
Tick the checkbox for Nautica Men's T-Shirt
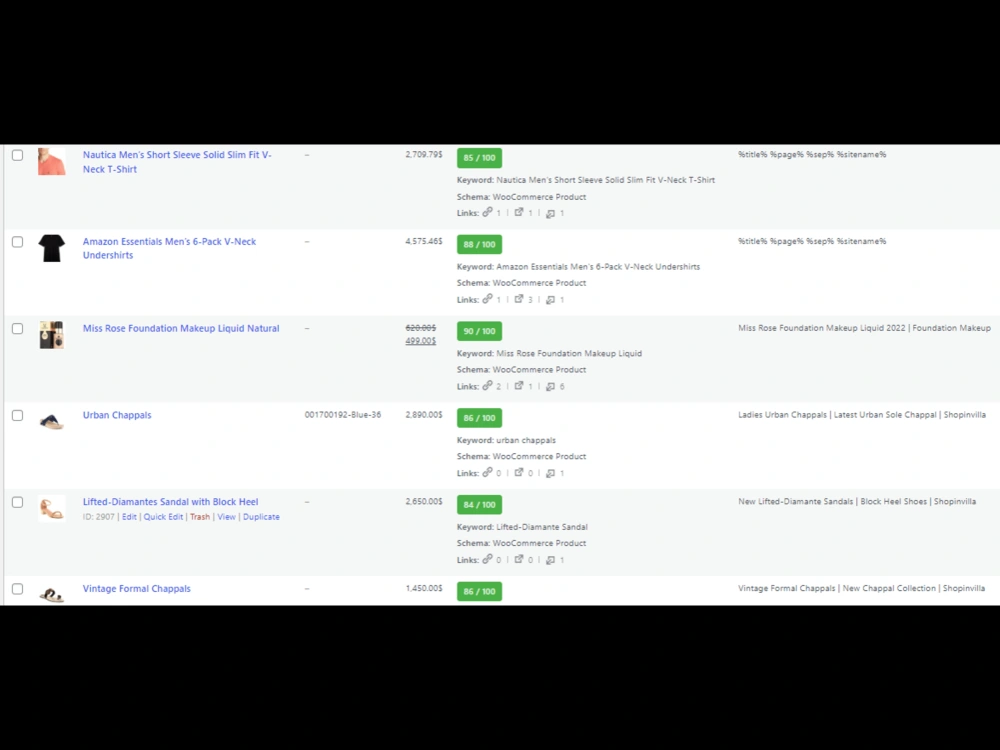(x=17, y=155)
